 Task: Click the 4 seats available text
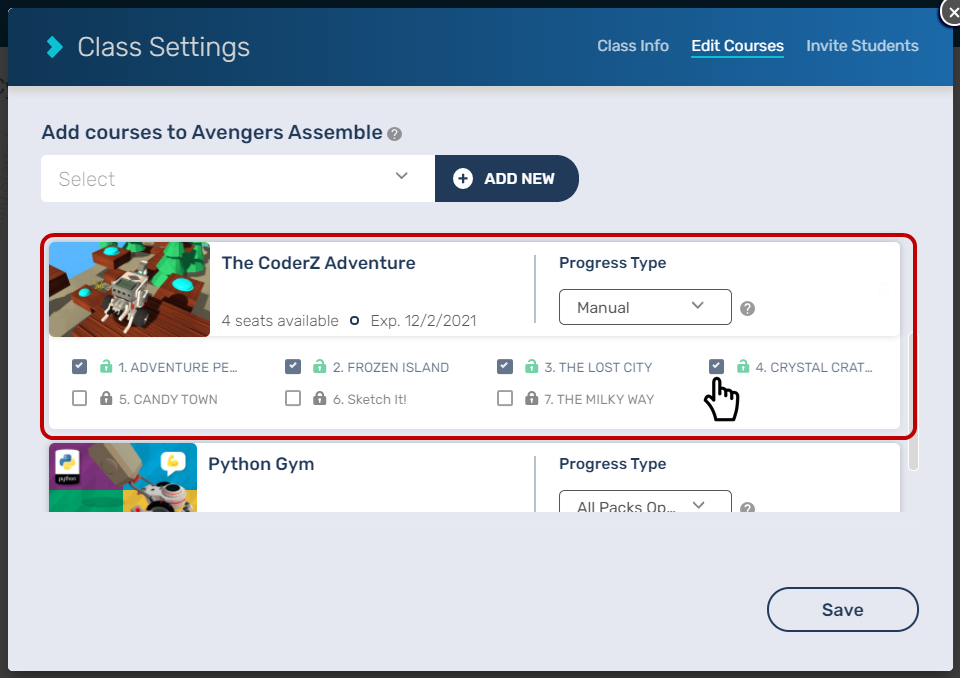(280, 321)
